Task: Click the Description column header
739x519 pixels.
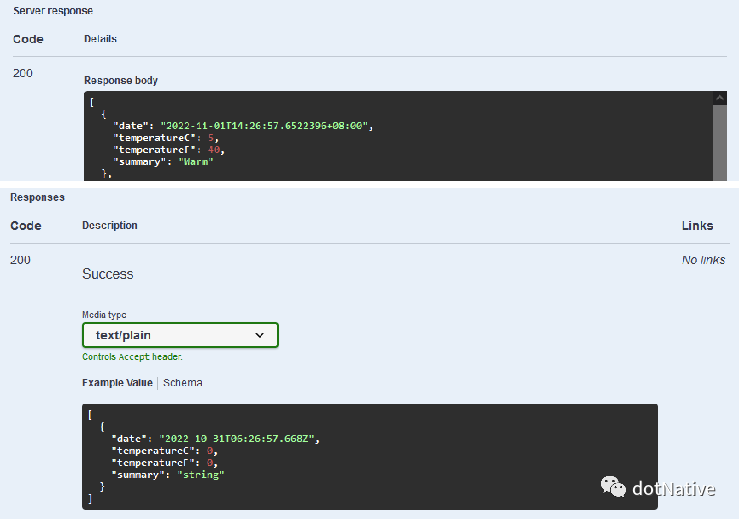Action: pyautogui.click(x=110, y=225)
